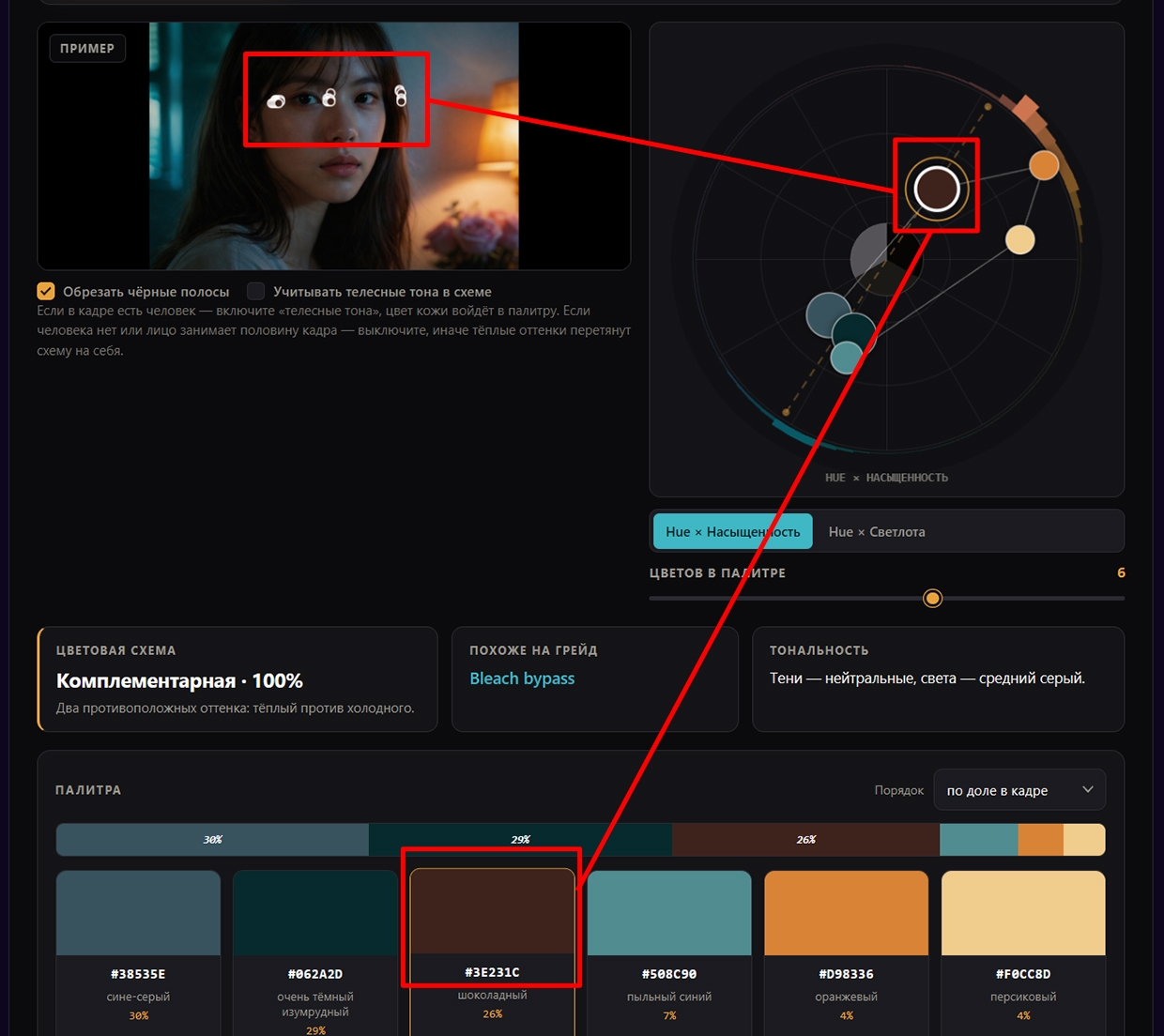Image resolution: width=1164 pixels, height=1036 pixels.
Task: Click the «очень тёмный изумрудный» colour name
Action: pos(315,1004)
